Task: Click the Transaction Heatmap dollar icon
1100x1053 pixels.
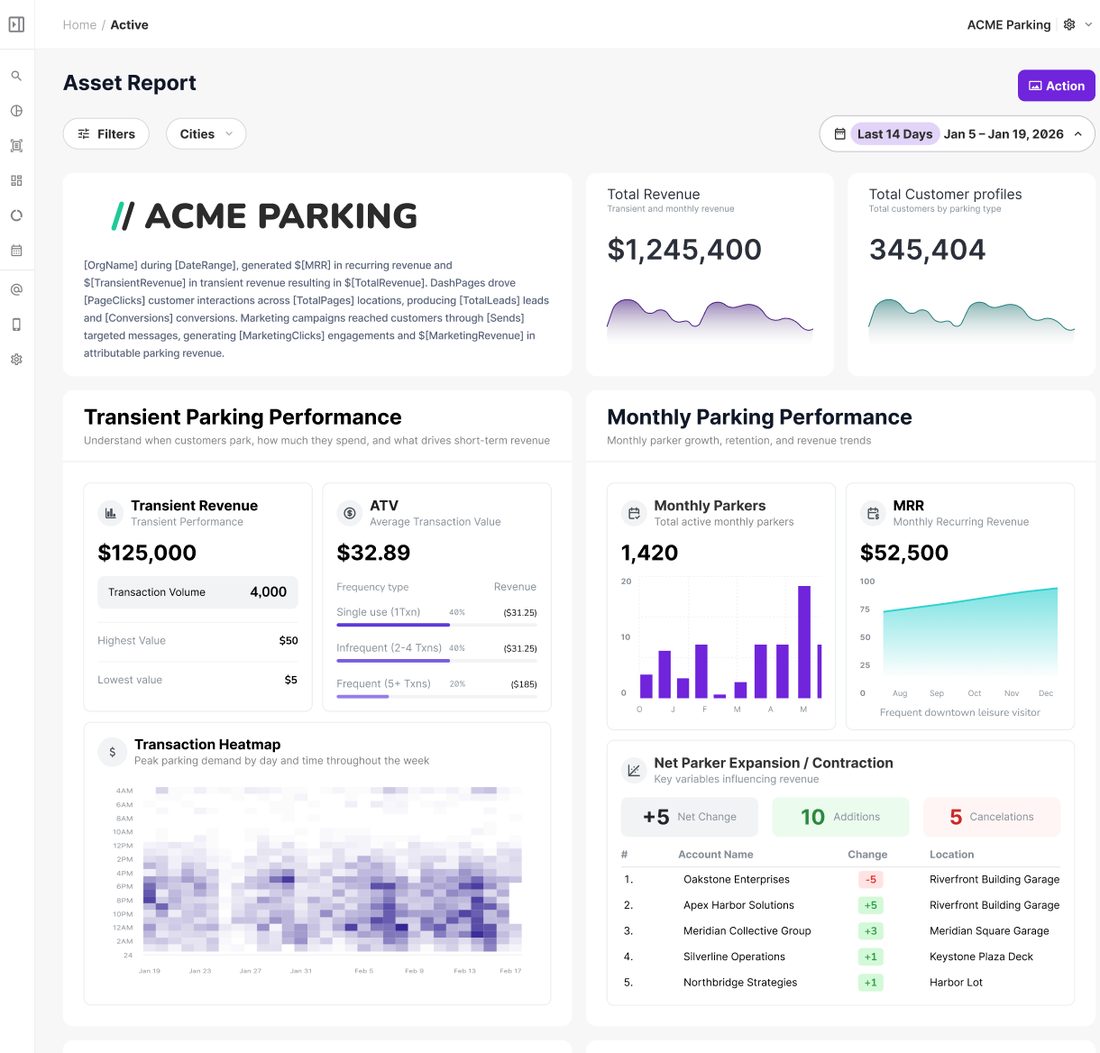Action: (x=112, y=752)
